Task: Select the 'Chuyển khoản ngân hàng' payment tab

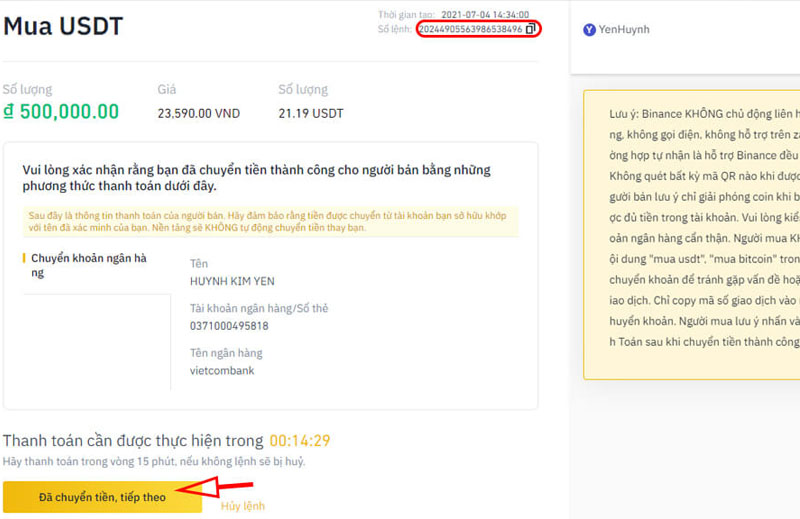Action: coord(88,265)
